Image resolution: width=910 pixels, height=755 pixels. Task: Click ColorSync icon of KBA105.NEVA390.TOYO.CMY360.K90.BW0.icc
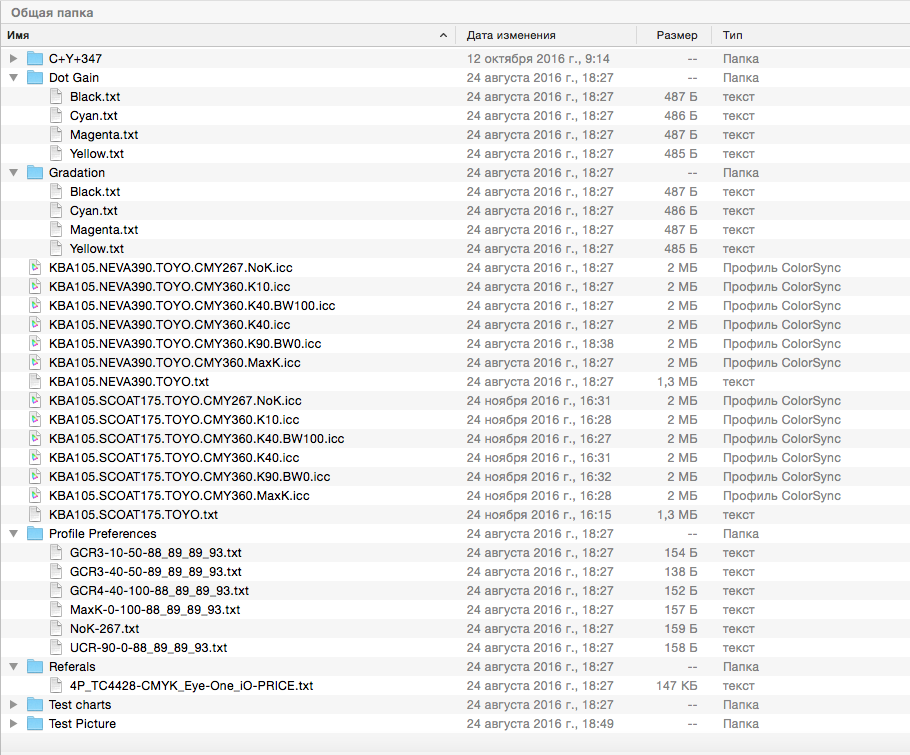click(x=35, y=344)
